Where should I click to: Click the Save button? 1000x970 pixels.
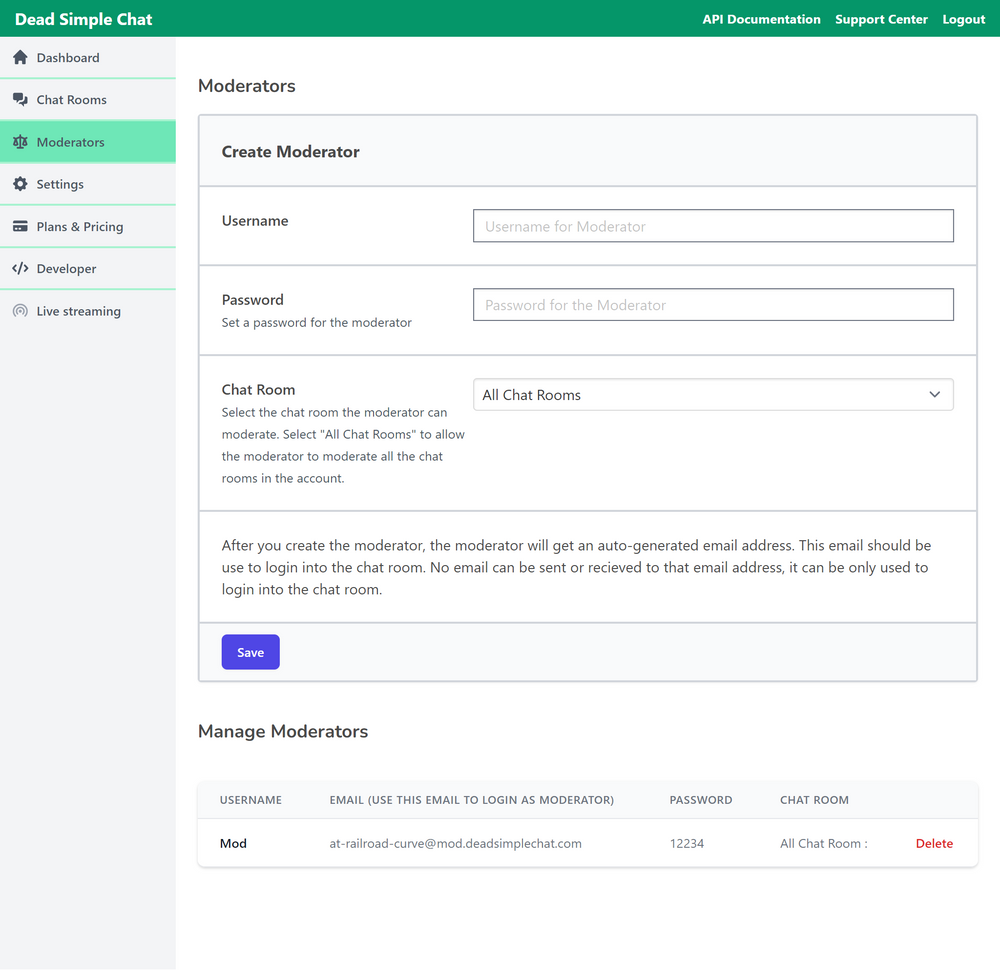pyautogui.click(x=250, y=651)
